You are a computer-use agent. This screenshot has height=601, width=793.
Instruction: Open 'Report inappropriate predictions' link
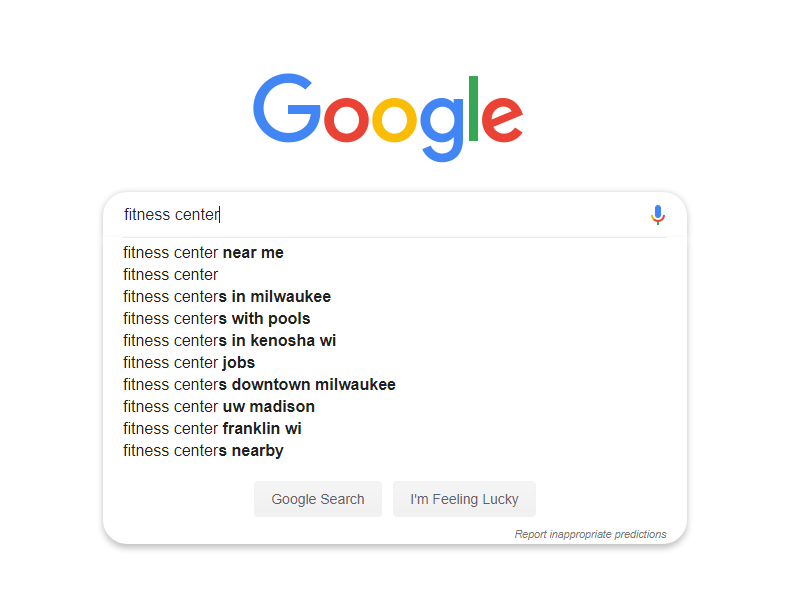click(590, 534)
